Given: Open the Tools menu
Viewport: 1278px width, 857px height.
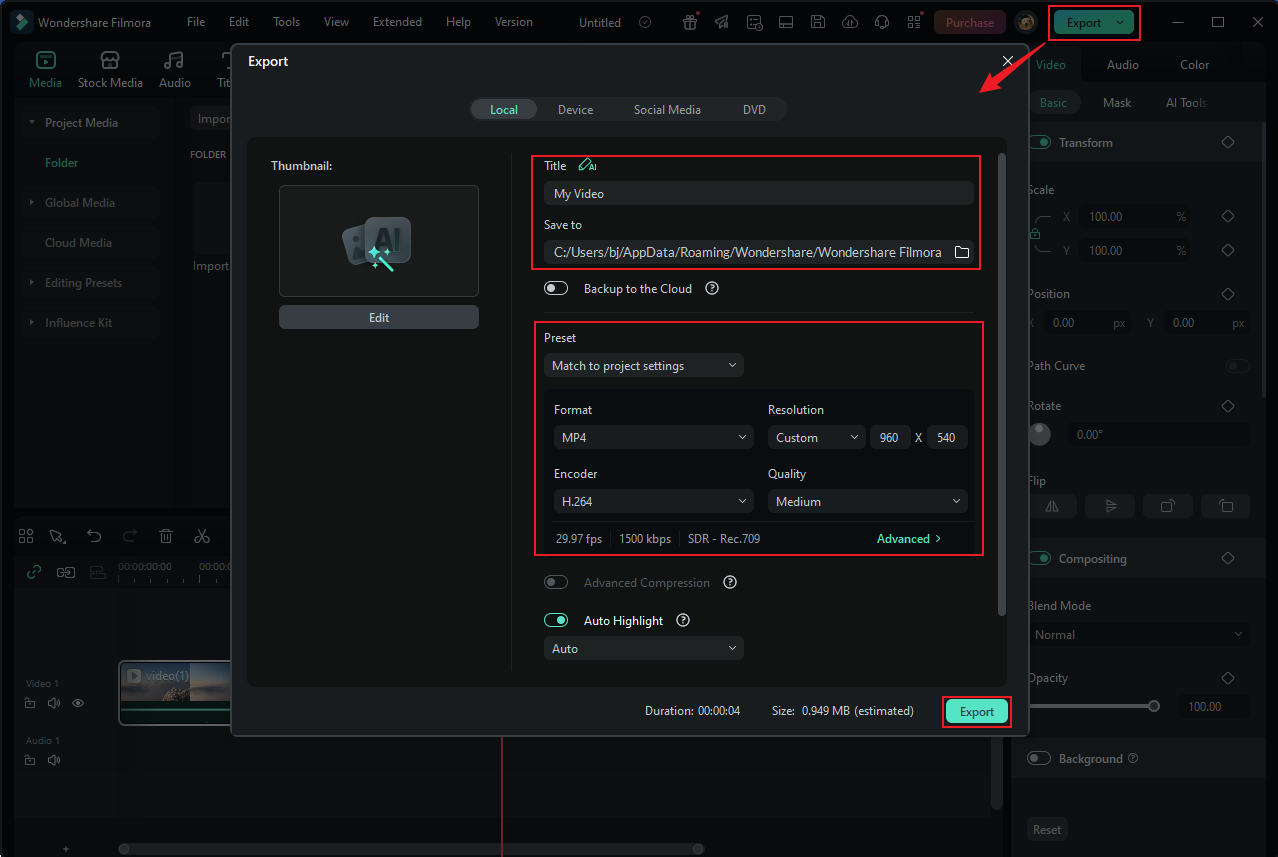Looking at the screenshot, I should (286, 21).
